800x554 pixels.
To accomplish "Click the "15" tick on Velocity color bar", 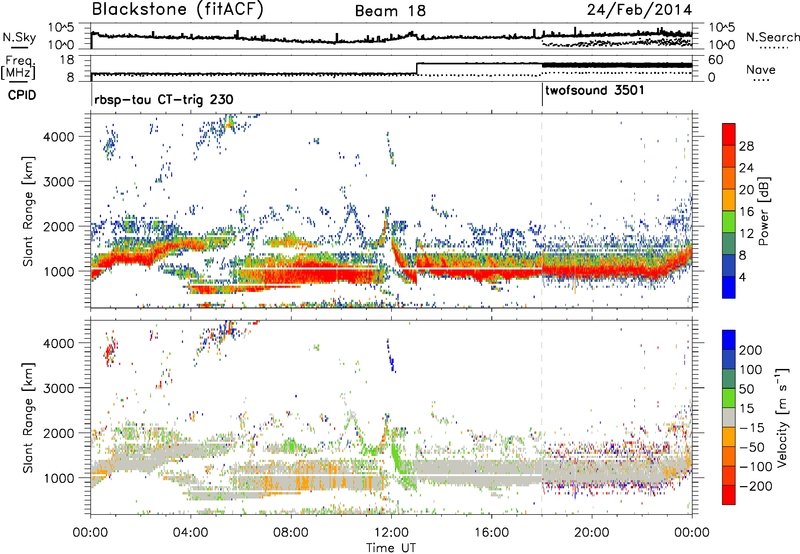I will tap(746, 408).
